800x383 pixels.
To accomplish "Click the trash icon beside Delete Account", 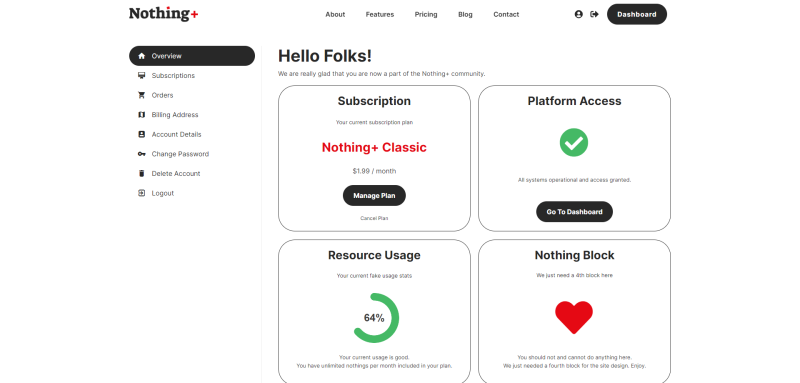I will 141,173.
